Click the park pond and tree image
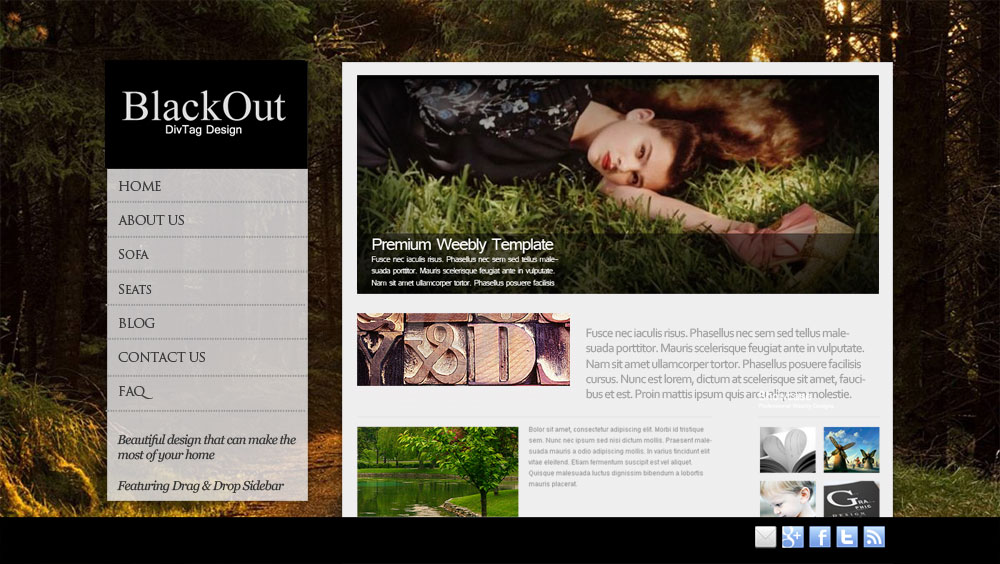The height and width of the screenshot is (564, 1000). (x=437, y=472)
